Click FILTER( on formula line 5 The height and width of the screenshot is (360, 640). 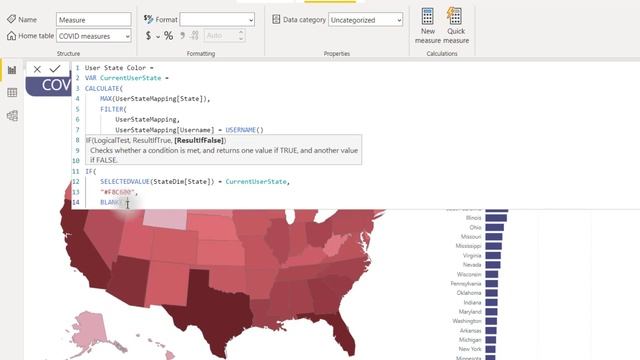coord(113,109)
